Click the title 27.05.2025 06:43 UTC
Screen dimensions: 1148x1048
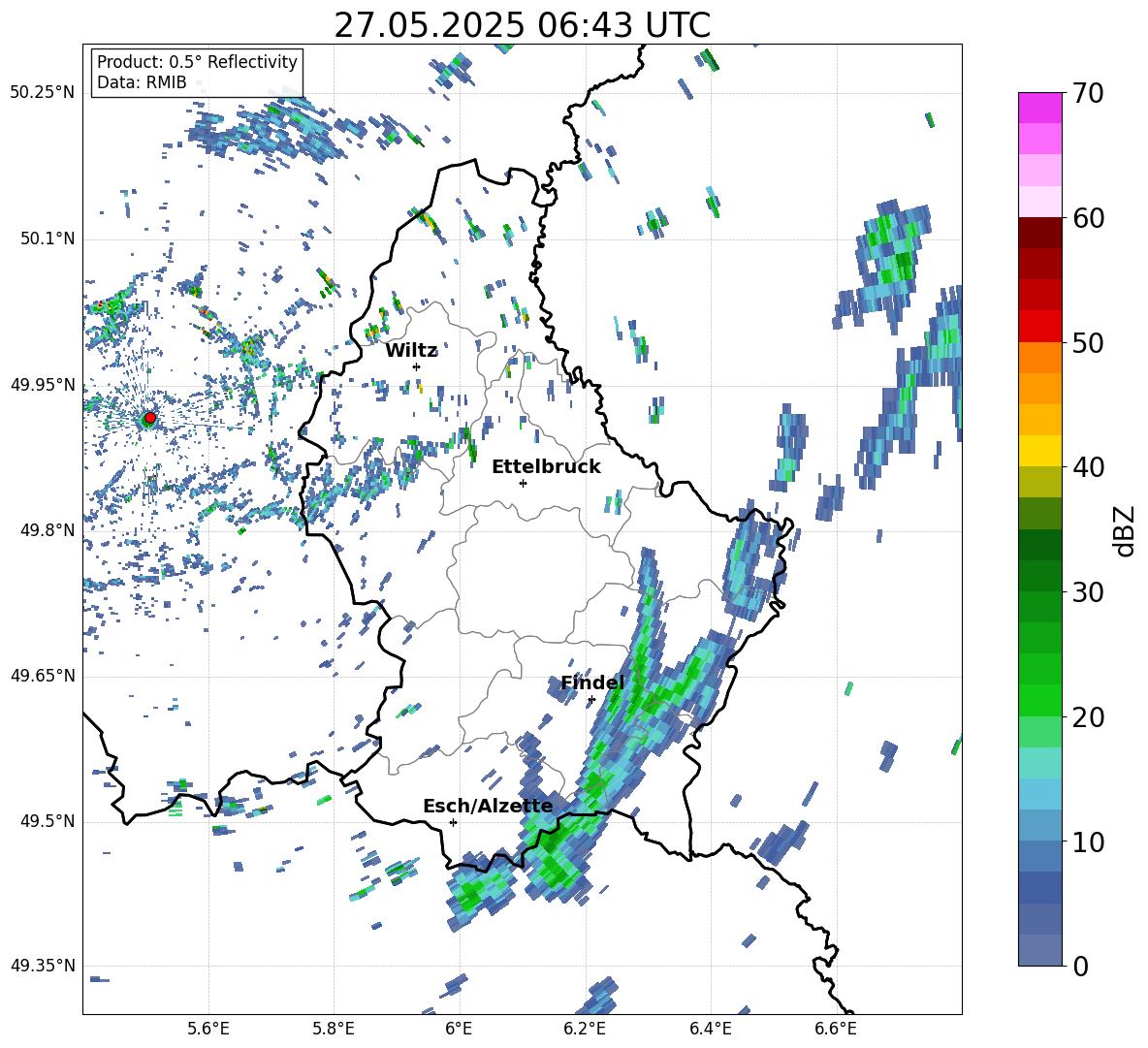coord(522,25)
